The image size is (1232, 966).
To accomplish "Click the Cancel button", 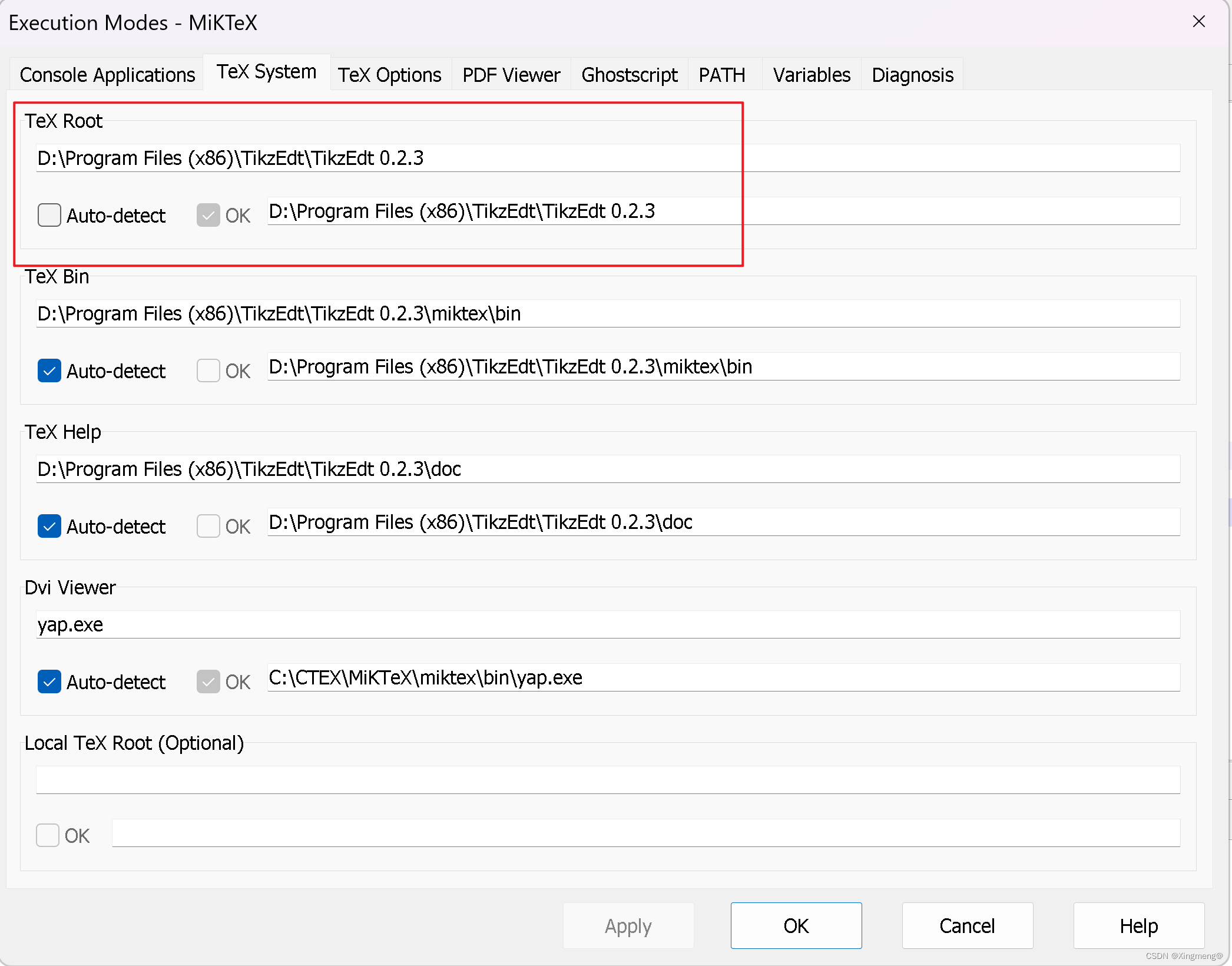I will [968, 926].
